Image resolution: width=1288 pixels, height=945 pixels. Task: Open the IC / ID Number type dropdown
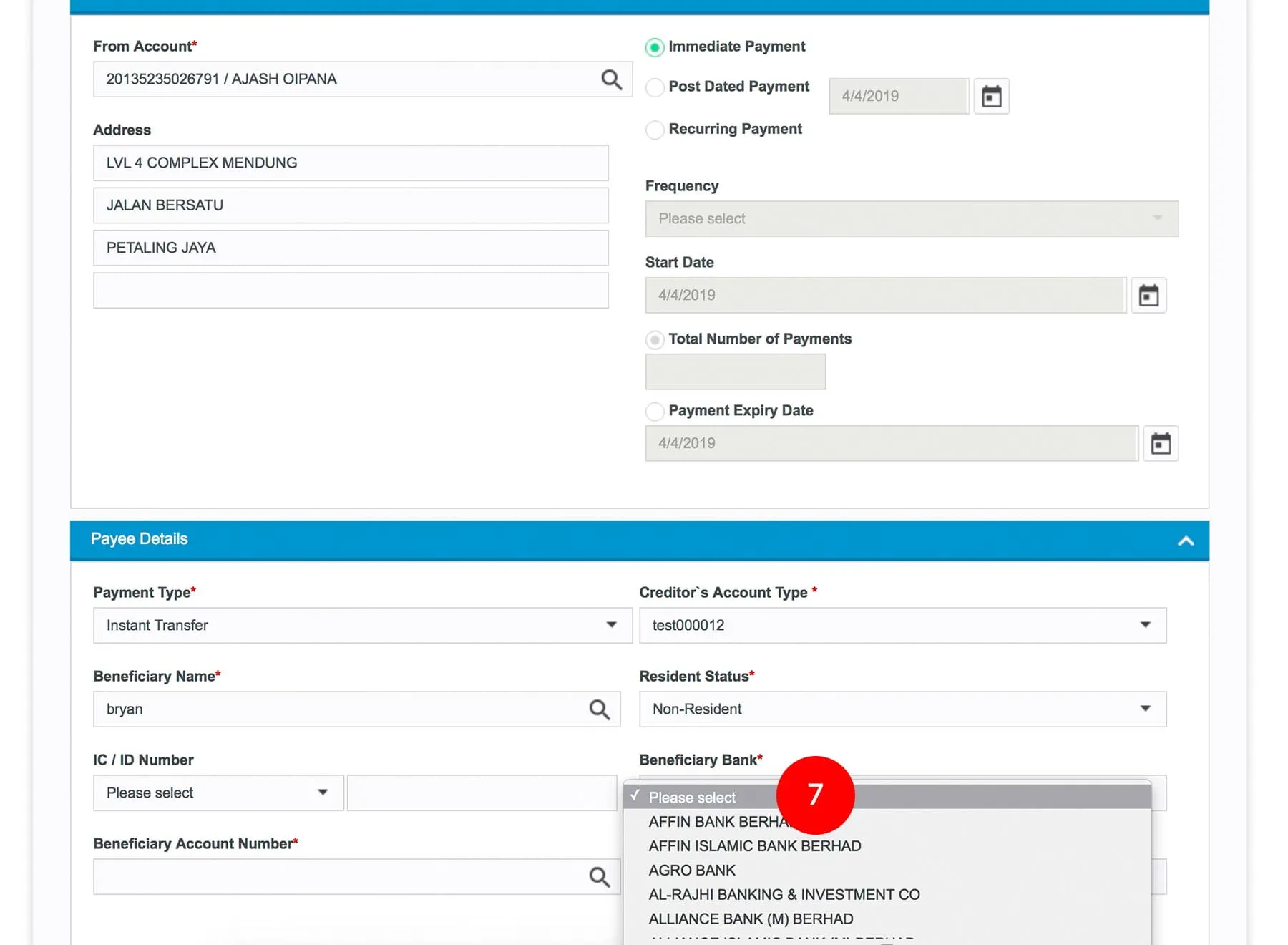[x=218, y=793]
